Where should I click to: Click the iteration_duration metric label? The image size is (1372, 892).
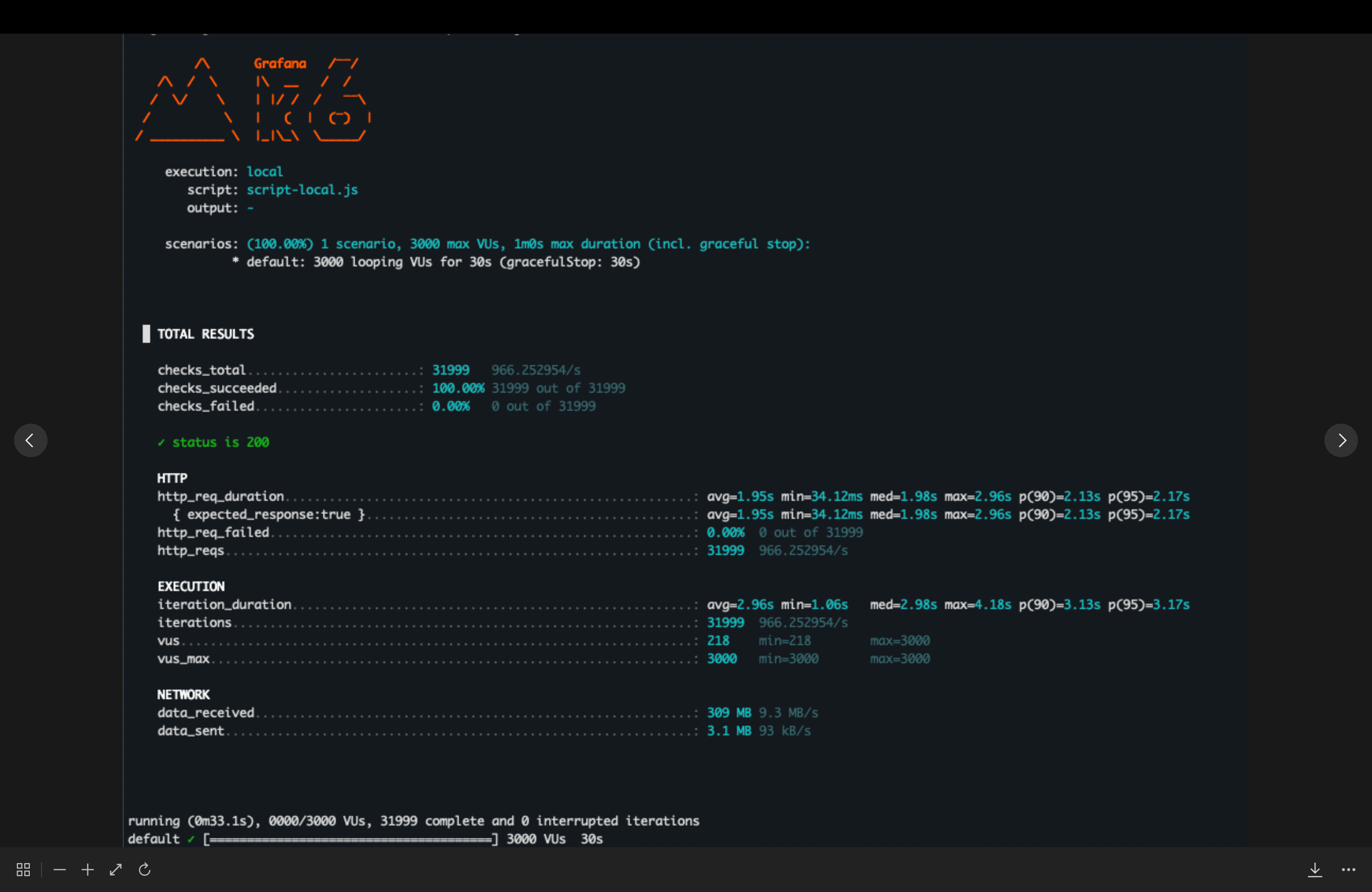(224, 605)
